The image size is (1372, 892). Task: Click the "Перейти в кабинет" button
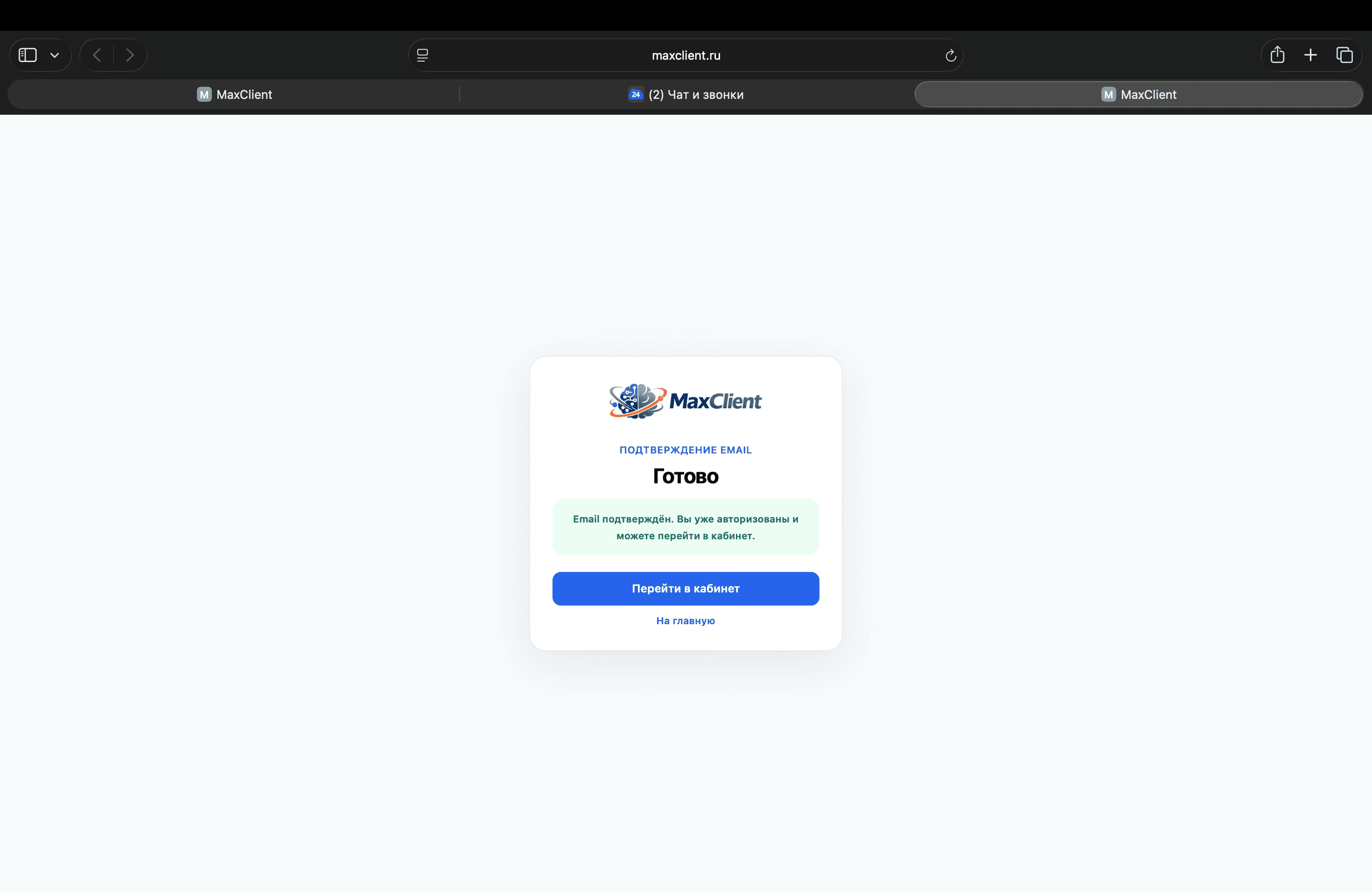pyautogui.click(x=686, y=588)
